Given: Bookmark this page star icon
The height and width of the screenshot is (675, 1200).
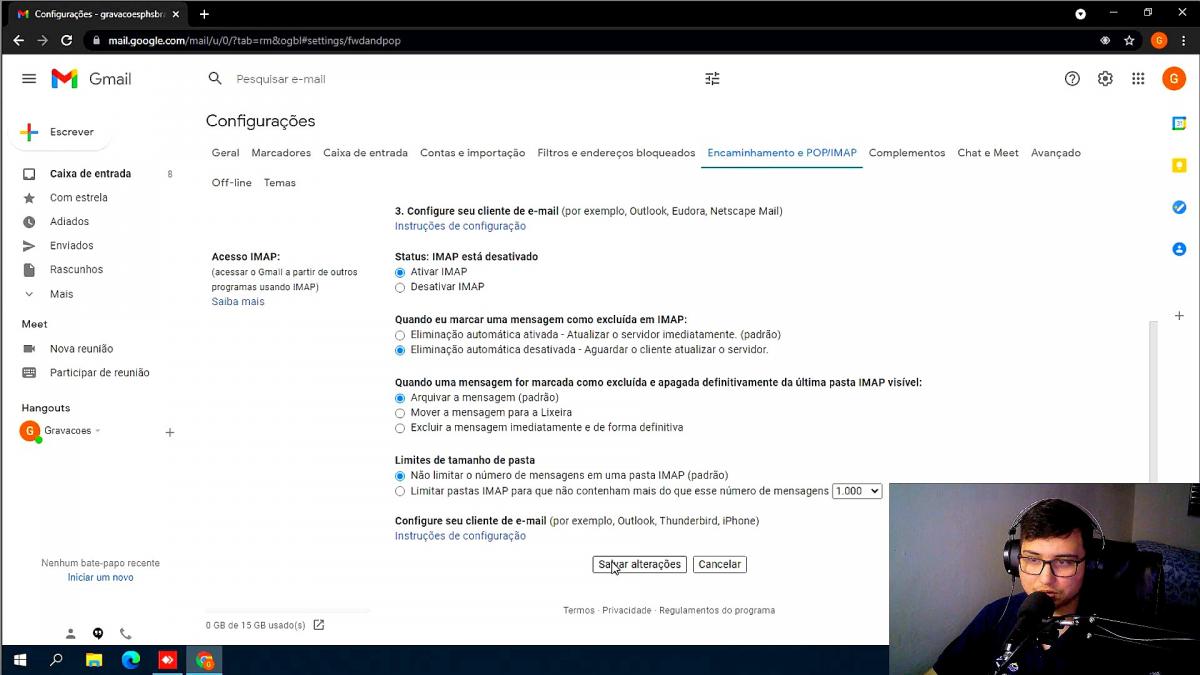Looking at the screenshot, I should point(1129,41).
